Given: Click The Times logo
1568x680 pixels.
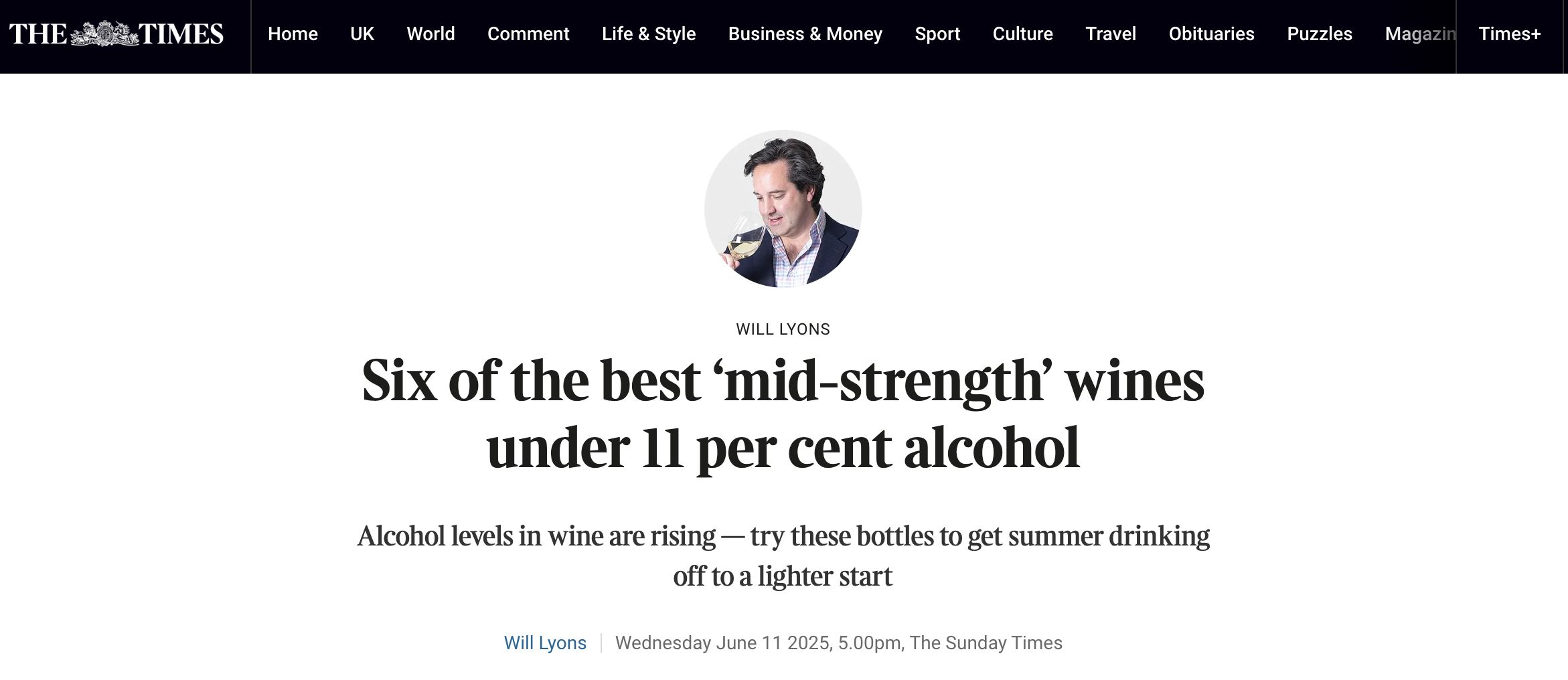Looking at the screenshot, I should (116, 34).
